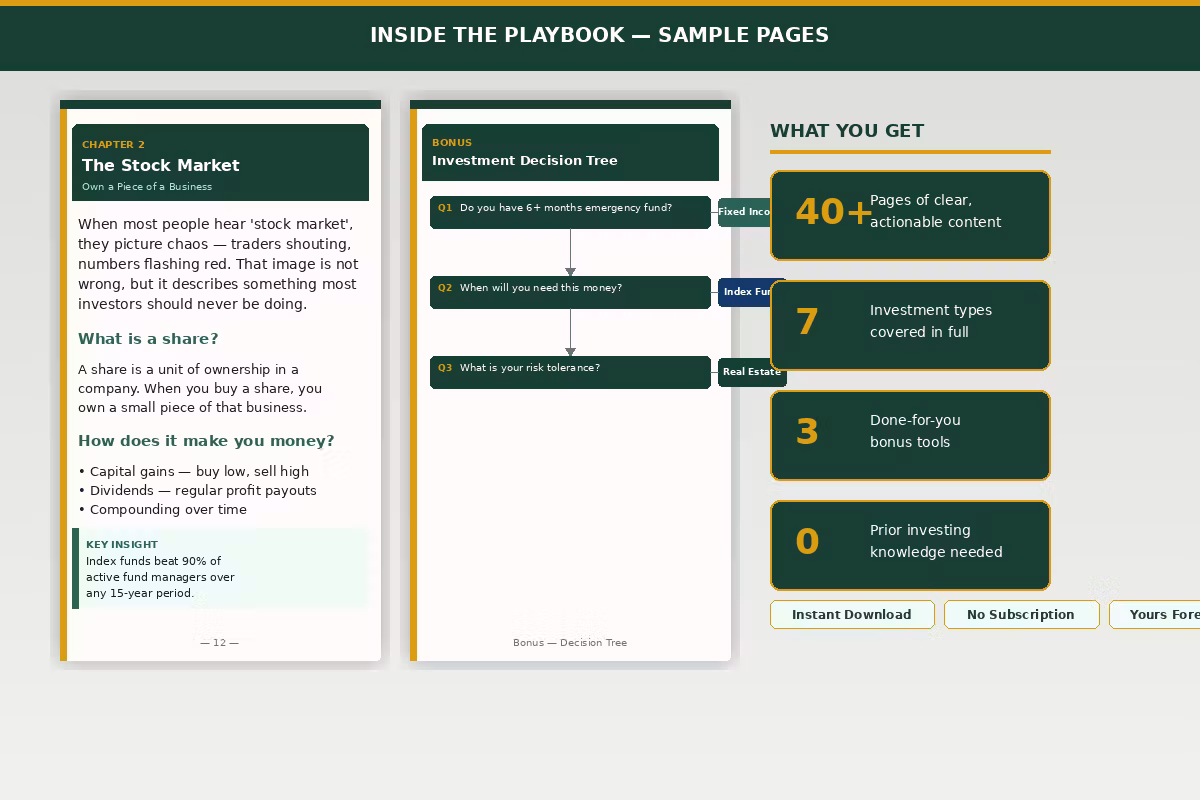
Task: Click 'INSIDE THE PLAYBOOK — SAMPLE PAGES' header
Action: point(599,35)
